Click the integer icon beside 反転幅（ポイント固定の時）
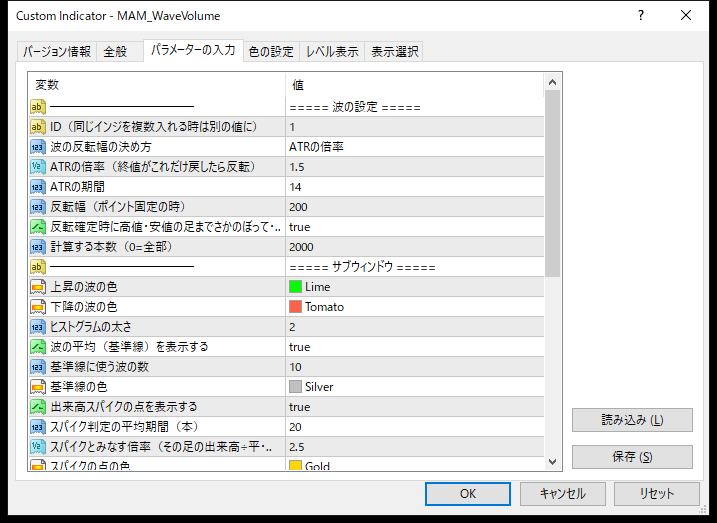Image resolution: width=717 pixels, height=523 pixels. point(38,207)
